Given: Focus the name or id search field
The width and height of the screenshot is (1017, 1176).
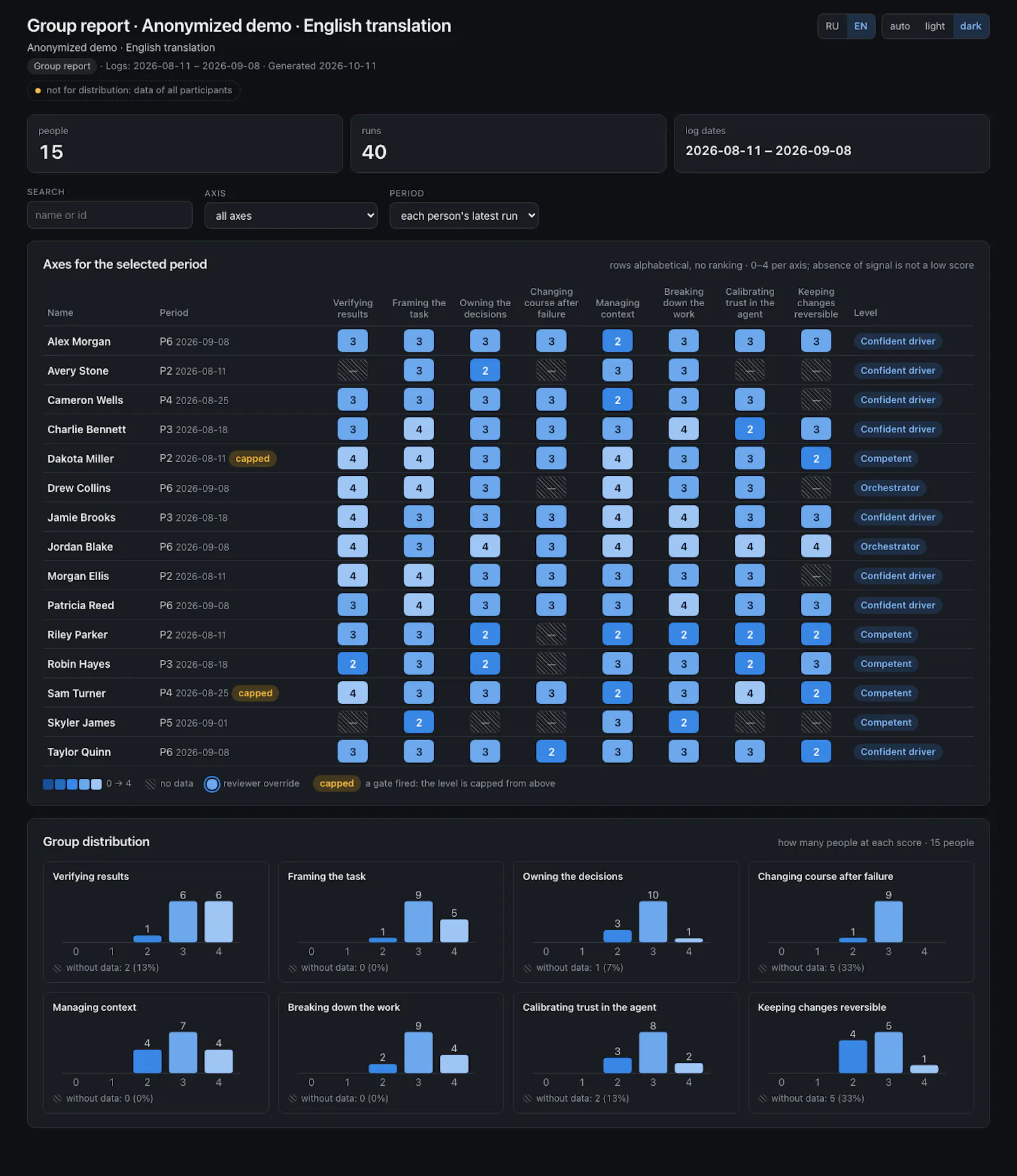Looking at the screenshot, I should [109, 215].
